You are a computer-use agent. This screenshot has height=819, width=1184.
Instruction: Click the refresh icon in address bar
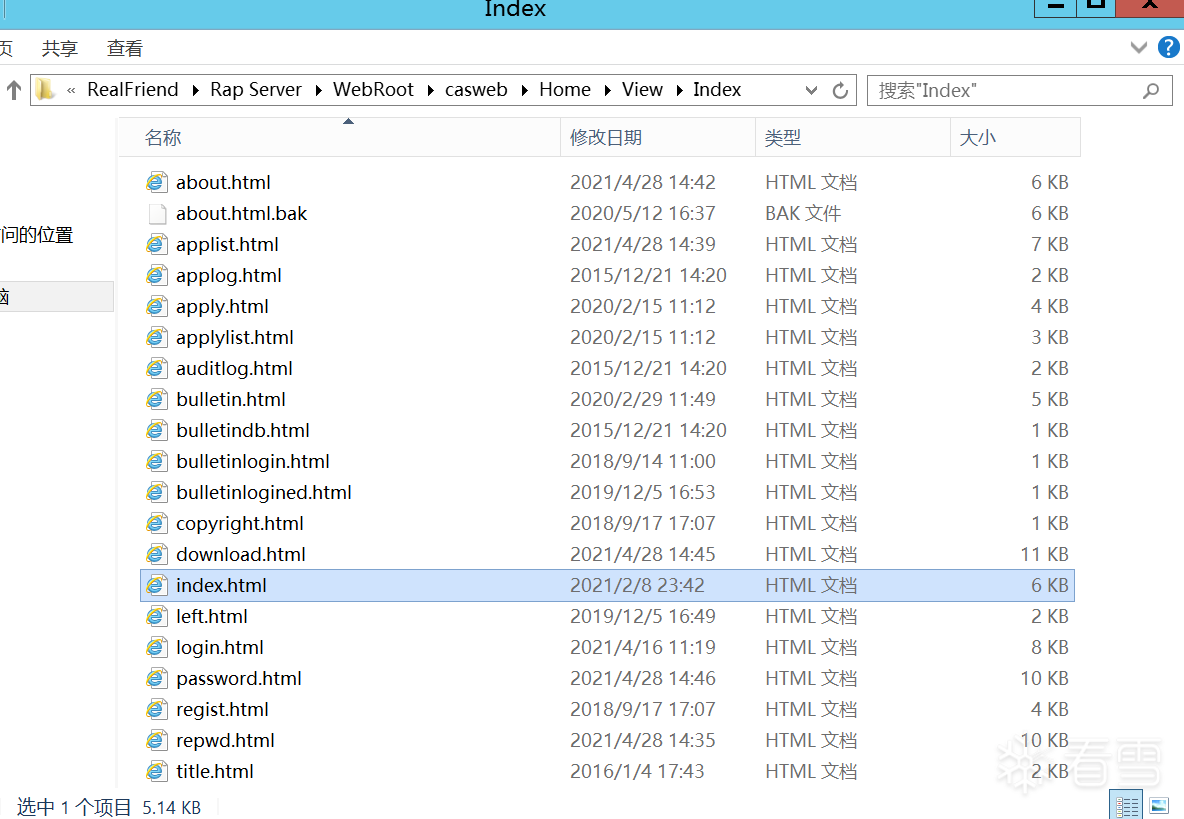click(x=840, y=90)
